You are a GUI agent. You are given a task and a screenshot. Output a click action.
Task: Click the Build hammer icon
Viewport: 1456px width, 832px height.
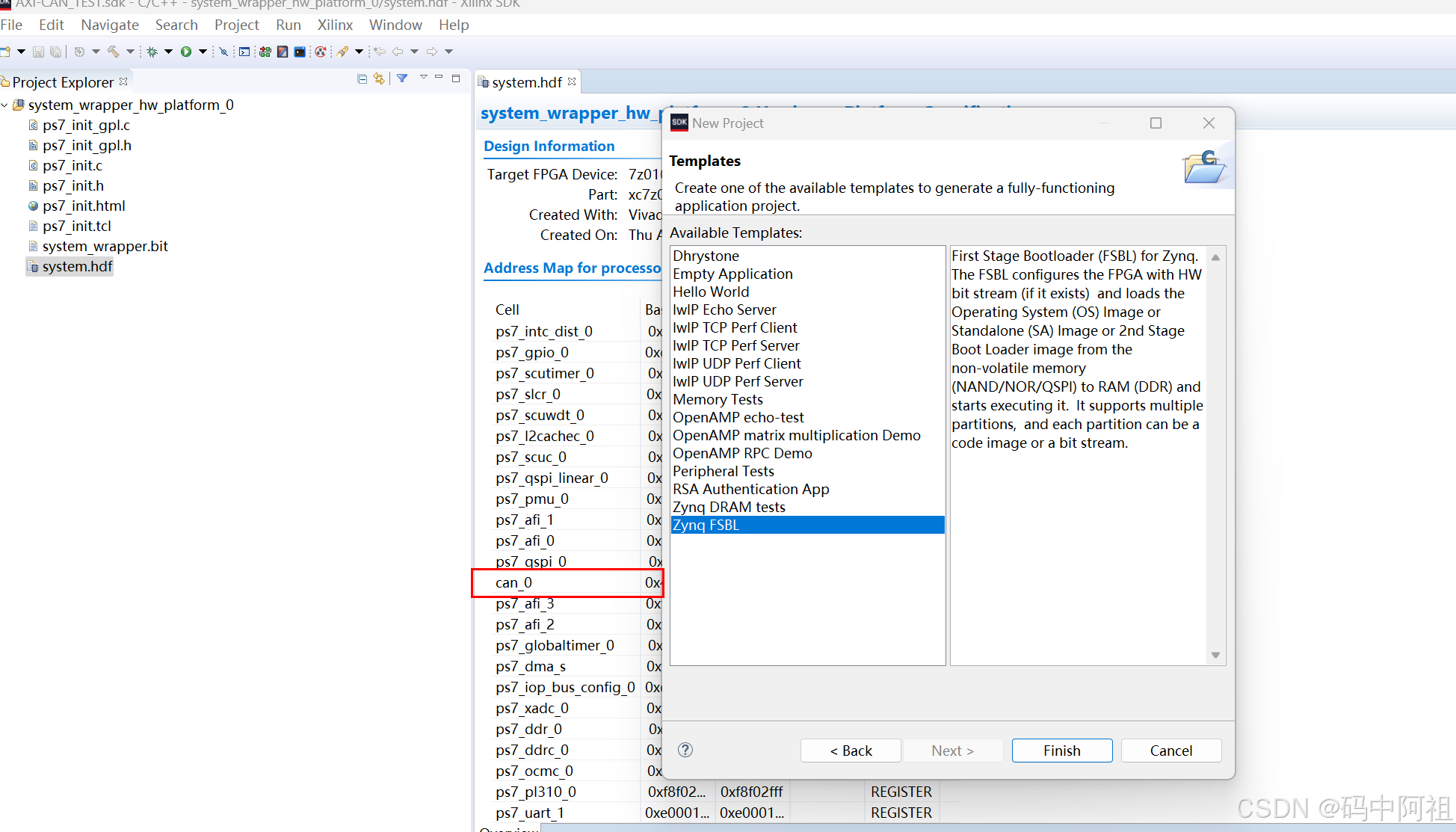click(x=114, y=52)
